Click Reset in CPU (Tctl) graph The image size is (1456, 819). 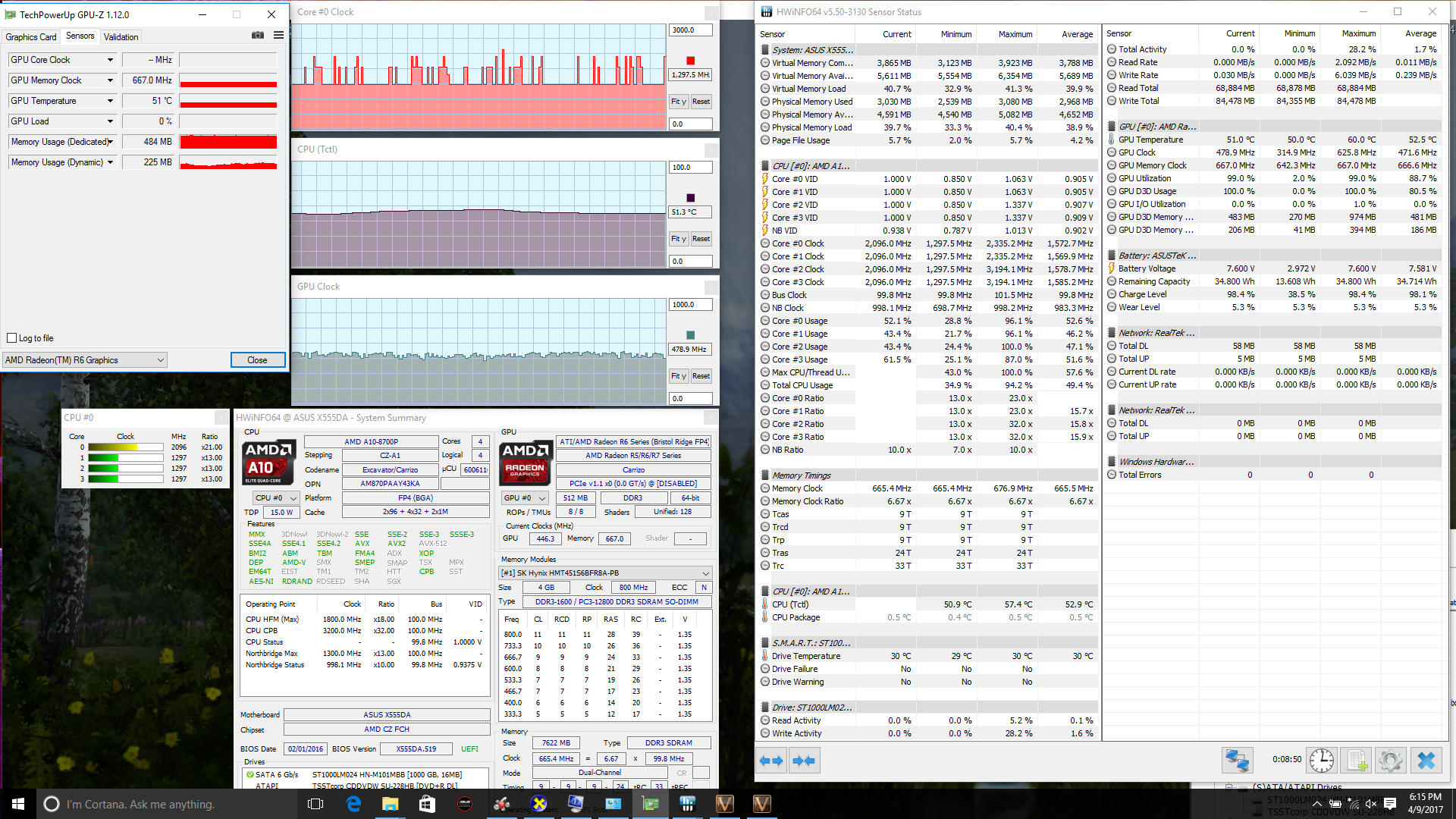pos(701,239)
